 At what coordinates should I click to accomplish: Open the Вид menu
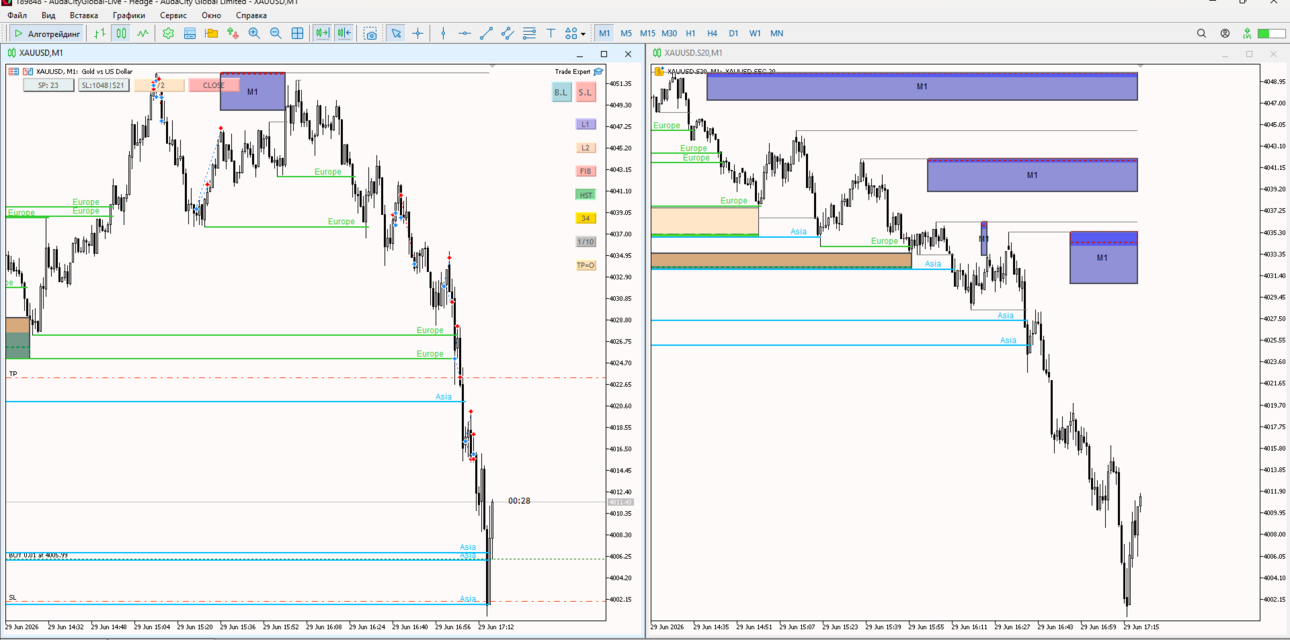coord(48,15)
